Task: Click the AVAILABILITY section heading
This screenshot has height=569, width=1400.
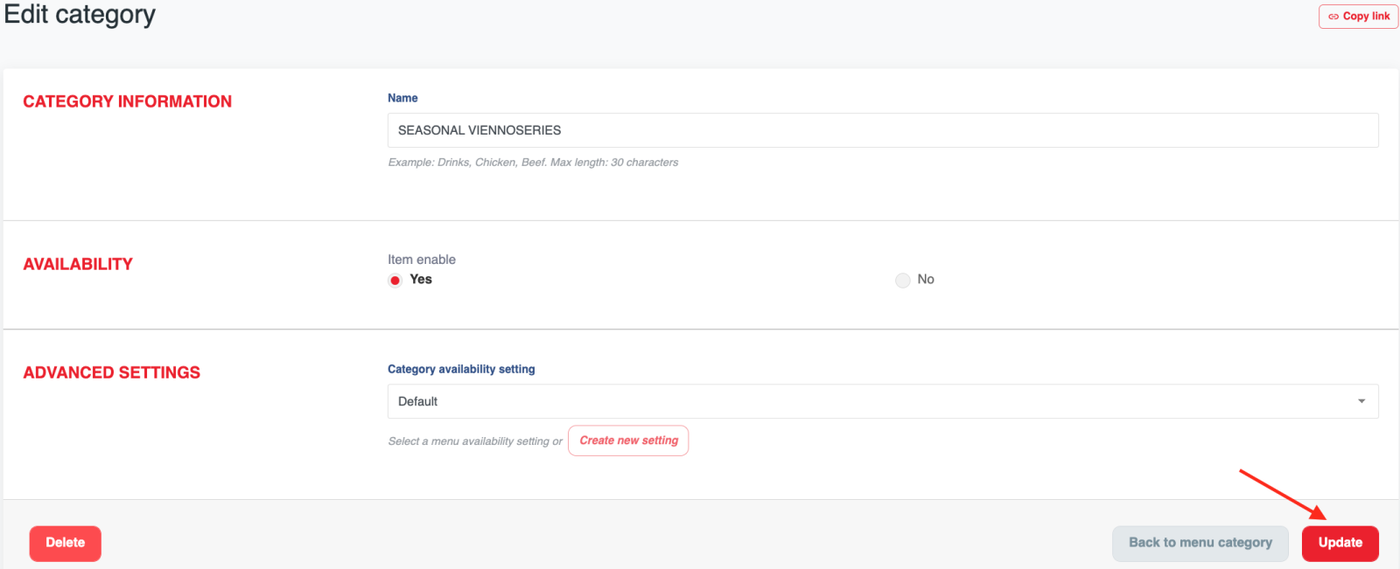Action: 78,264
